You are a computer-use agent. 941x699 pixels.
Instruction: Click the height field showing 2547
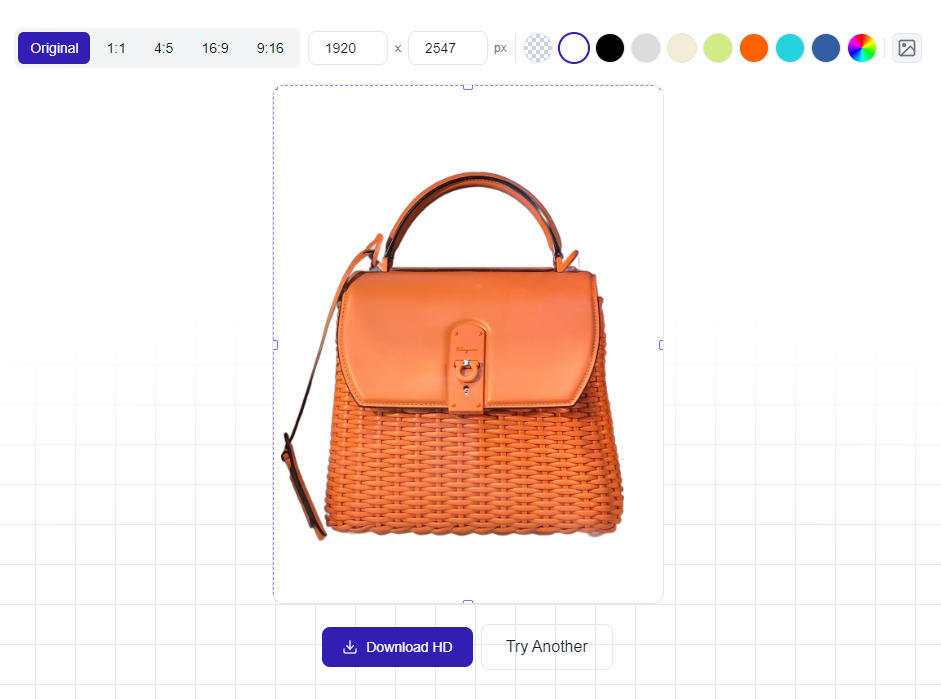pyautogui.click(x=448, y=48)
